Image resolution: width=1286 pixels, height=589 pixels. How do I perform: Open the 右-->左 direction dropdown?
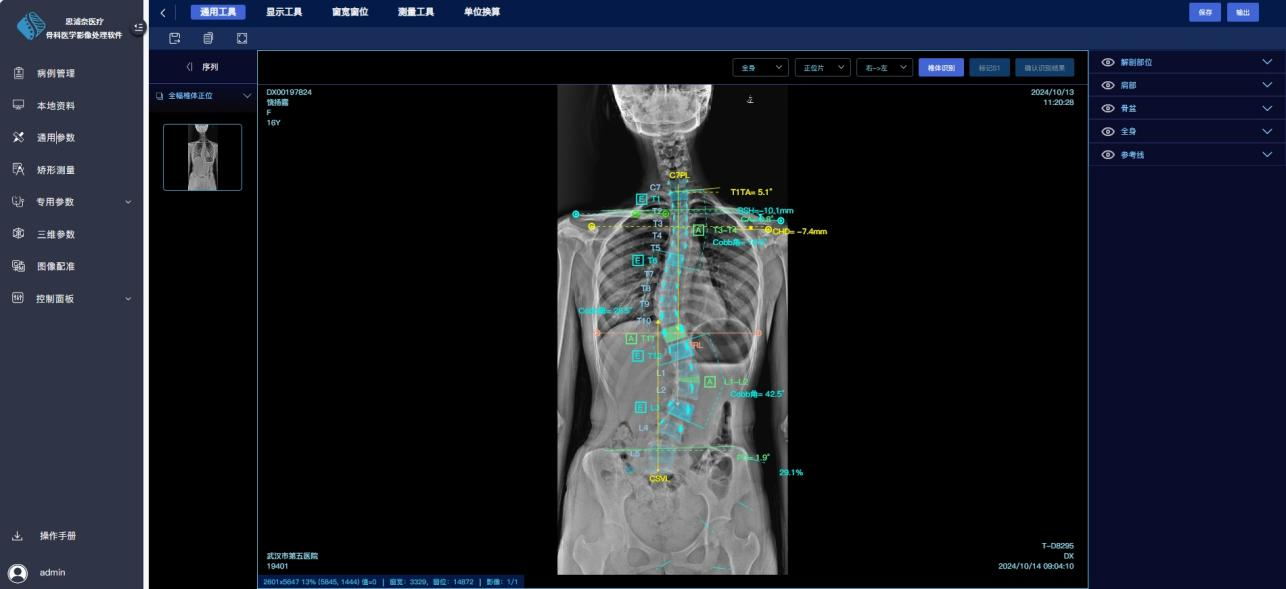pos(884,68)
